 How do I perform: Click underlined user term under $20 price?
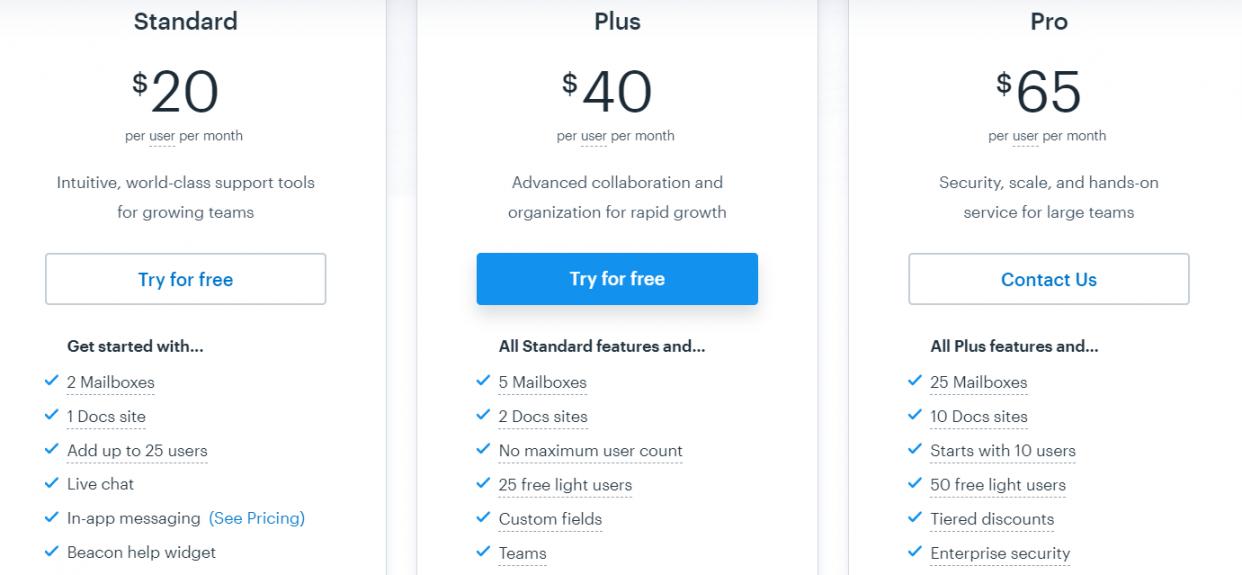(x=162, y=136)
